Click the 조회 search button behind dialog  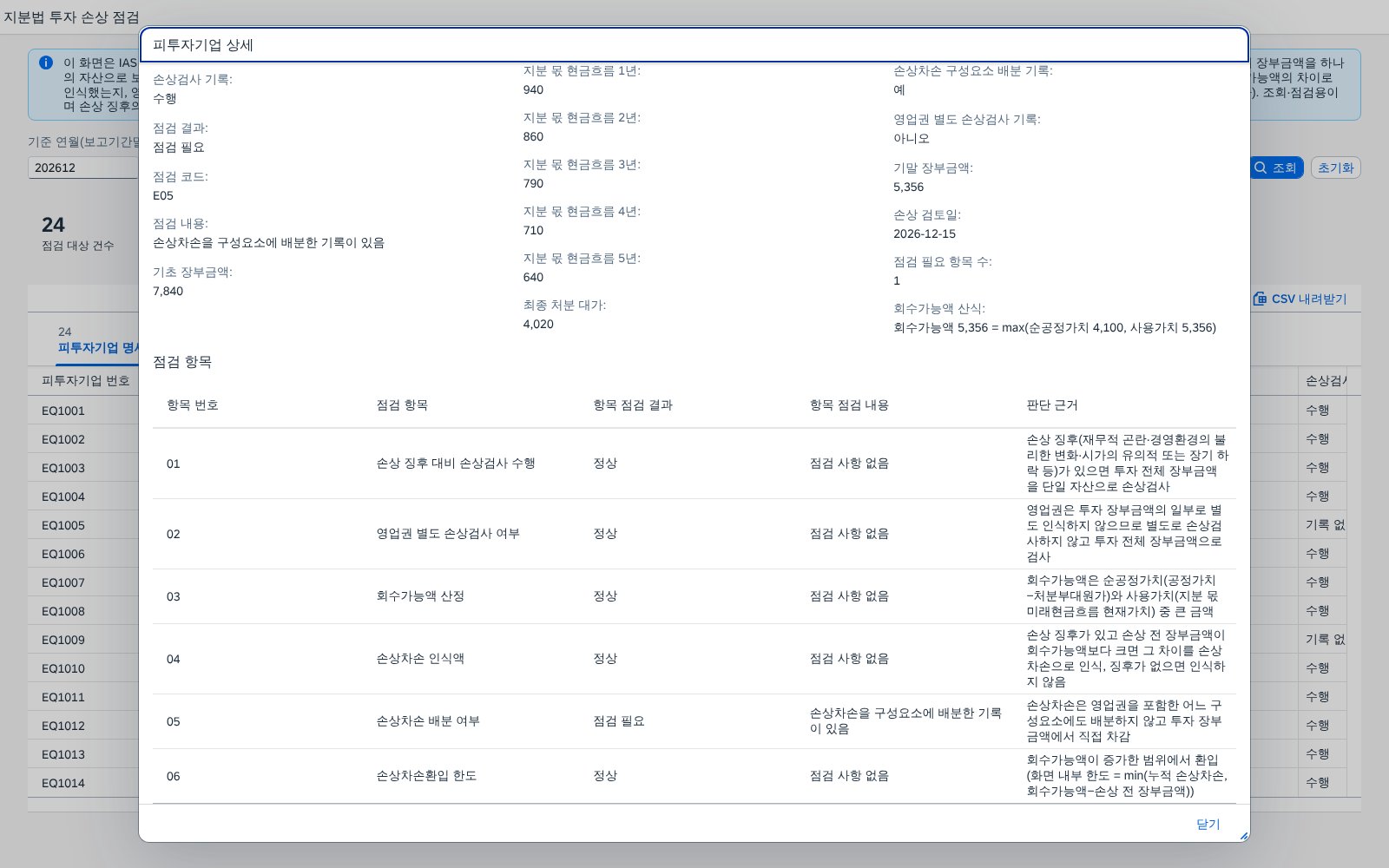pos(1276,168)
